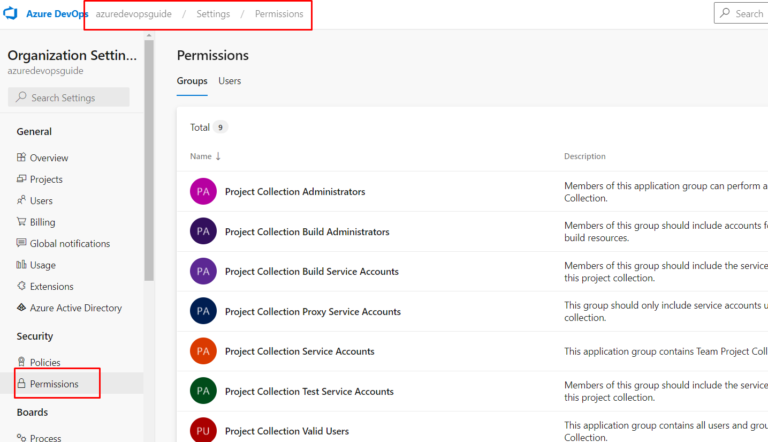Sort groups by the Name column arrow

pos(218,156)
